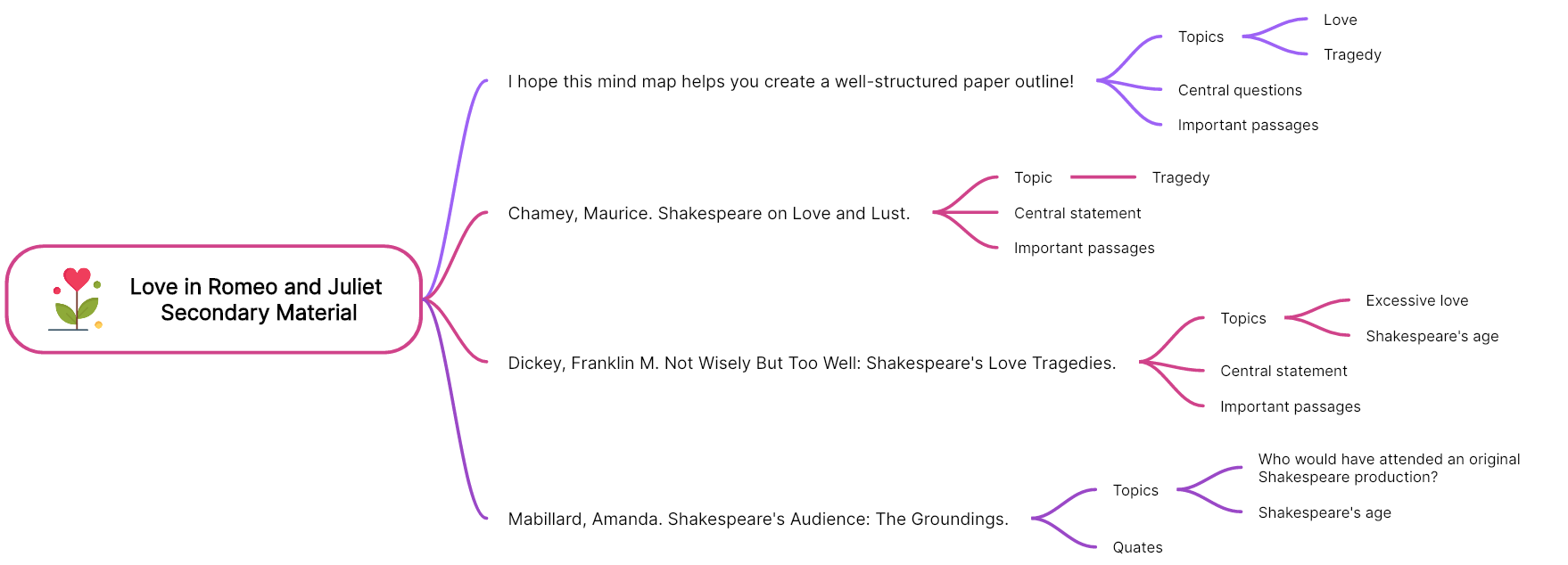
Task: Select Important passages node under Dickey
Action: point(1290,406)
